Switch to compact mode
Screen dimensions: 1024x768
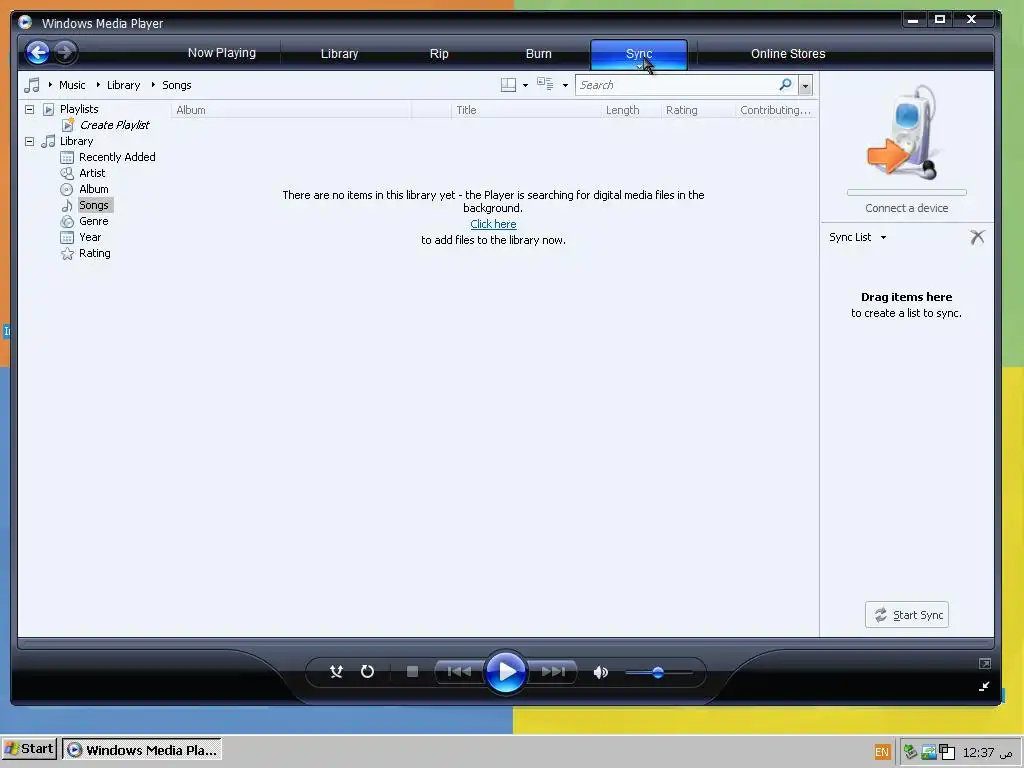[984, 686]
